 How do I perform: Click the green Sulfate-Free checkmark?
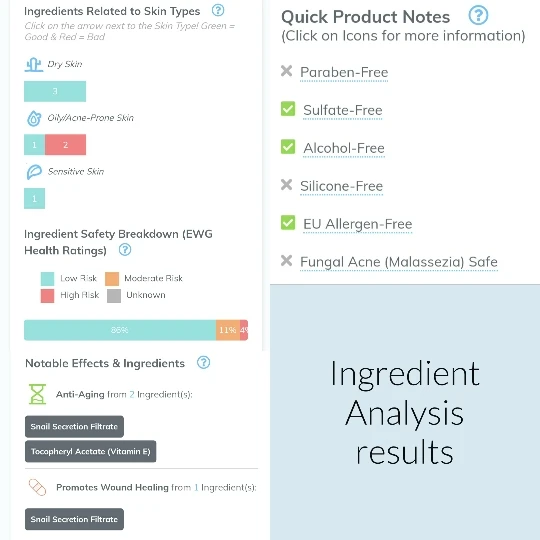pyautogui.click(x=288, y=109)
